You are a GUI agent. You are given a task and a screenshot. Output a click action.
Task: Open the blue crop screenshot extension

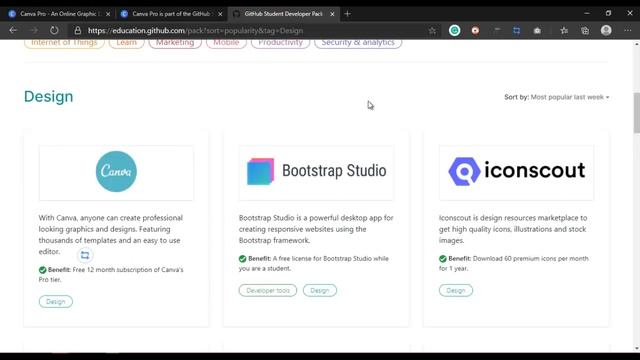pyautogui.click(x=516, y=31)
